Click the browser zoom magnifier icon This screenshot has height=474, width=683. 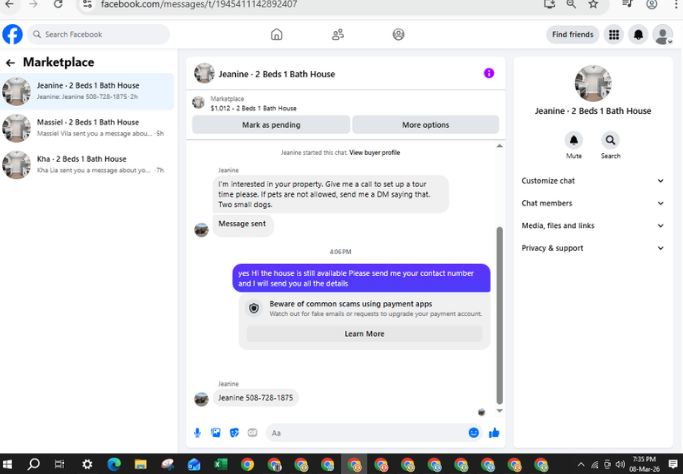click(x=571, y=4)
